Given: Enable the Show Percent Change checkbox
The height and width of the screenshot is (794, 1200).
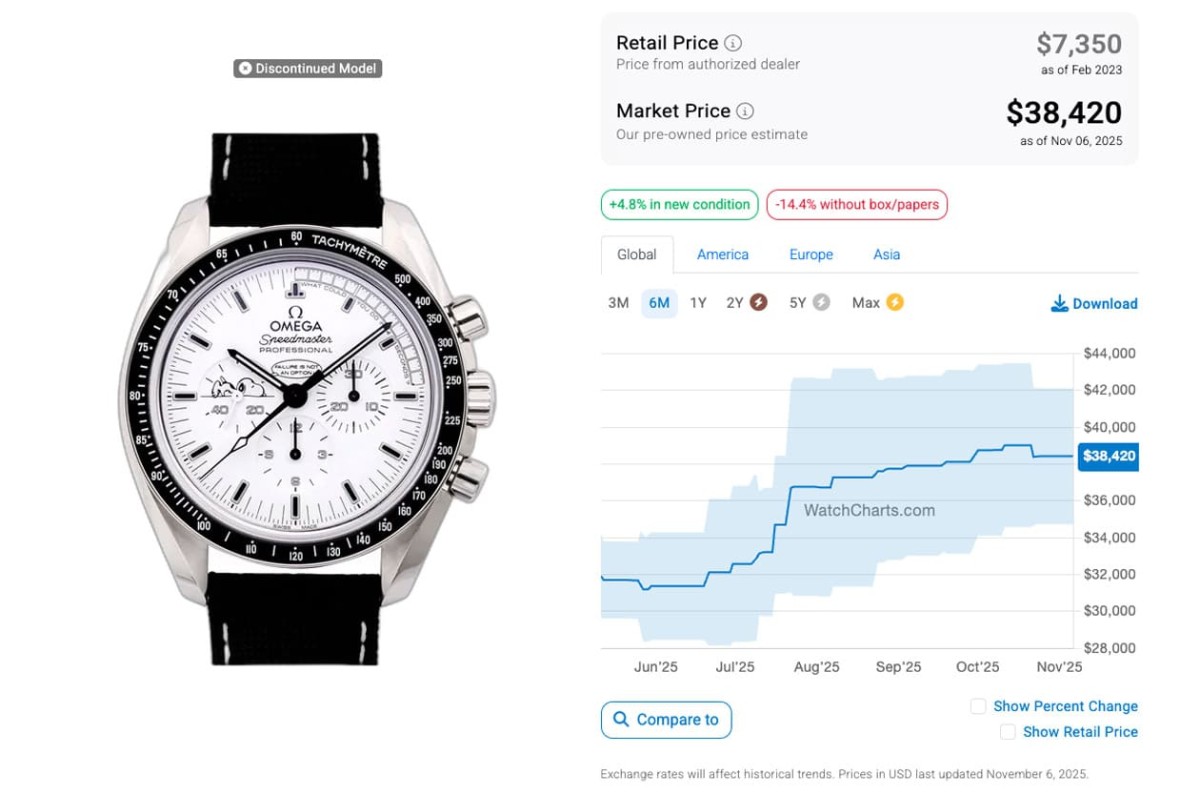Looking at the screenshot, I should point(978,706).
